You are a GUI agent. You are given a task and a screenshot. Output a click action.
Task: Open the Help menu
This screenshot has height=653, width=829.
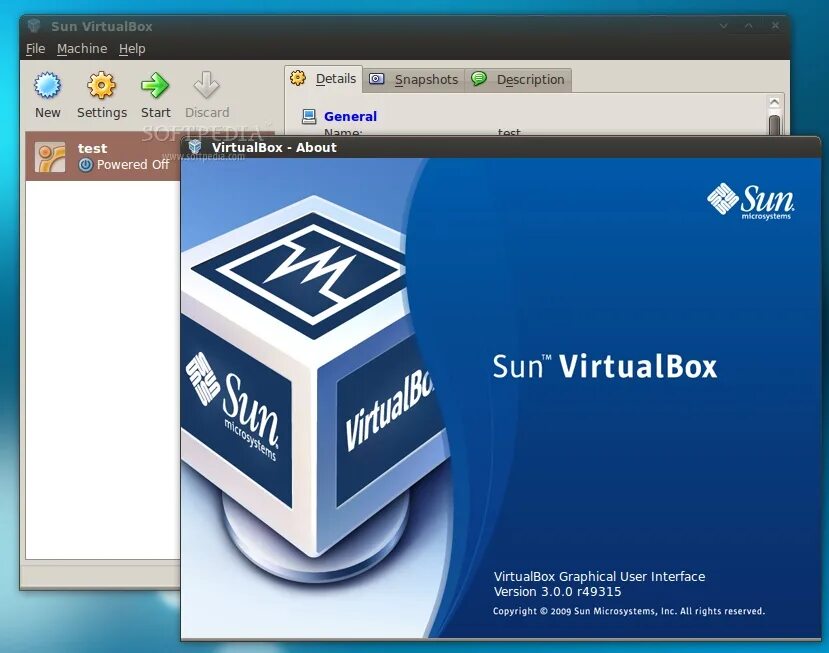point(132,49)
